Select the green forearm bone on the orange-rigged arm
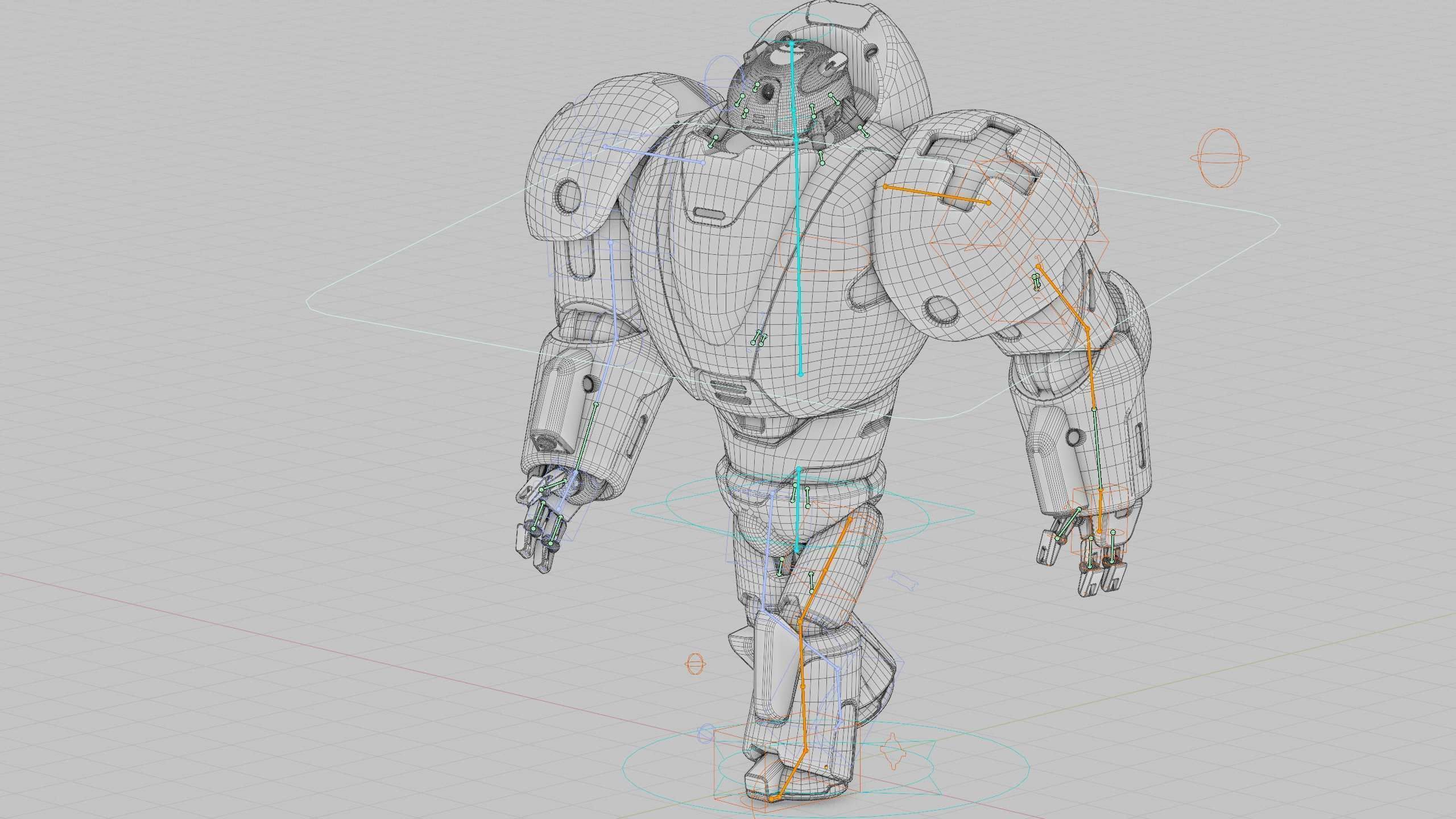The height and width of the screenshot is (819, 1456). [1098, 449]
